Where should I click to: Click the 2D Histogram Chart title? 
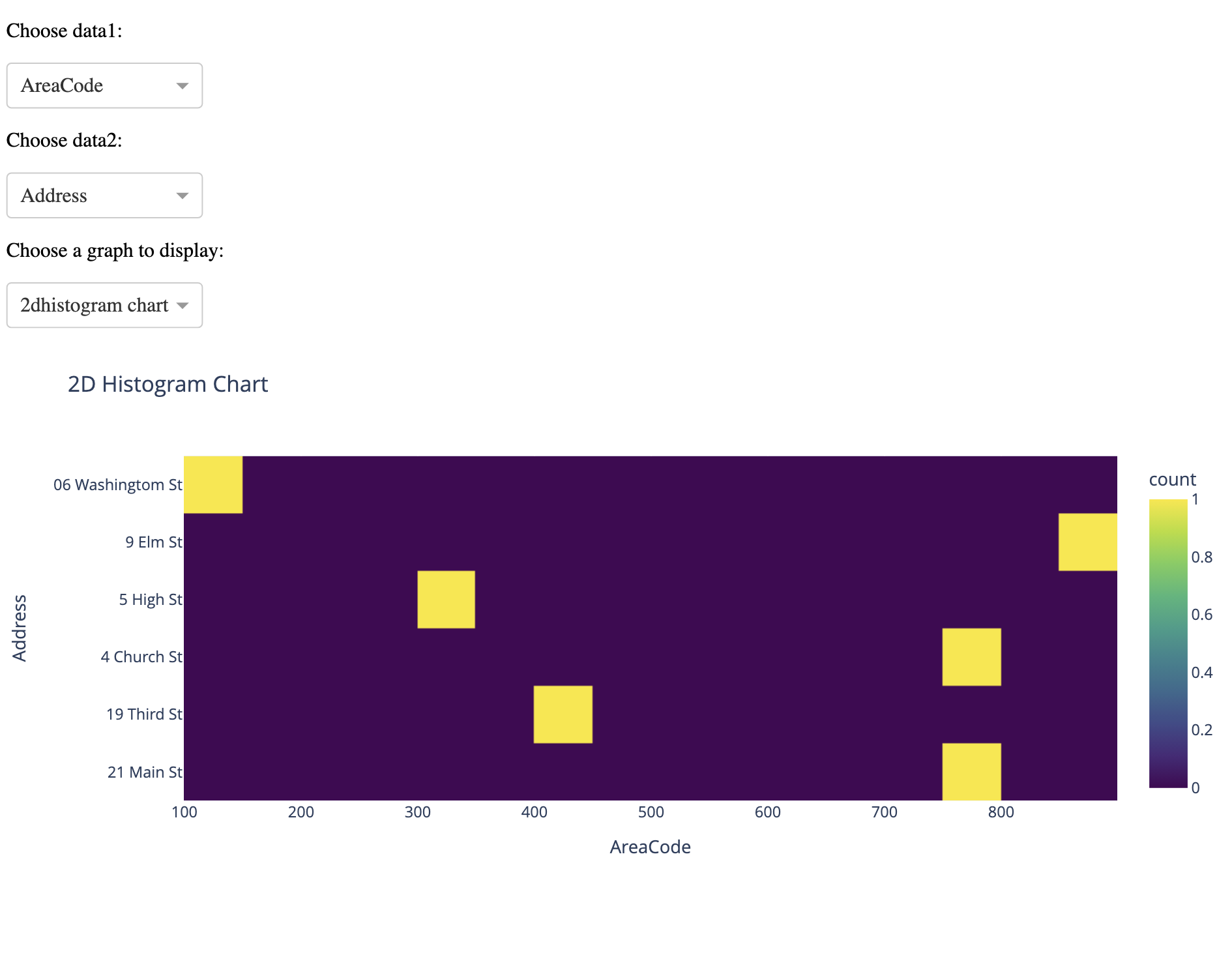click(x=168, y=385)
